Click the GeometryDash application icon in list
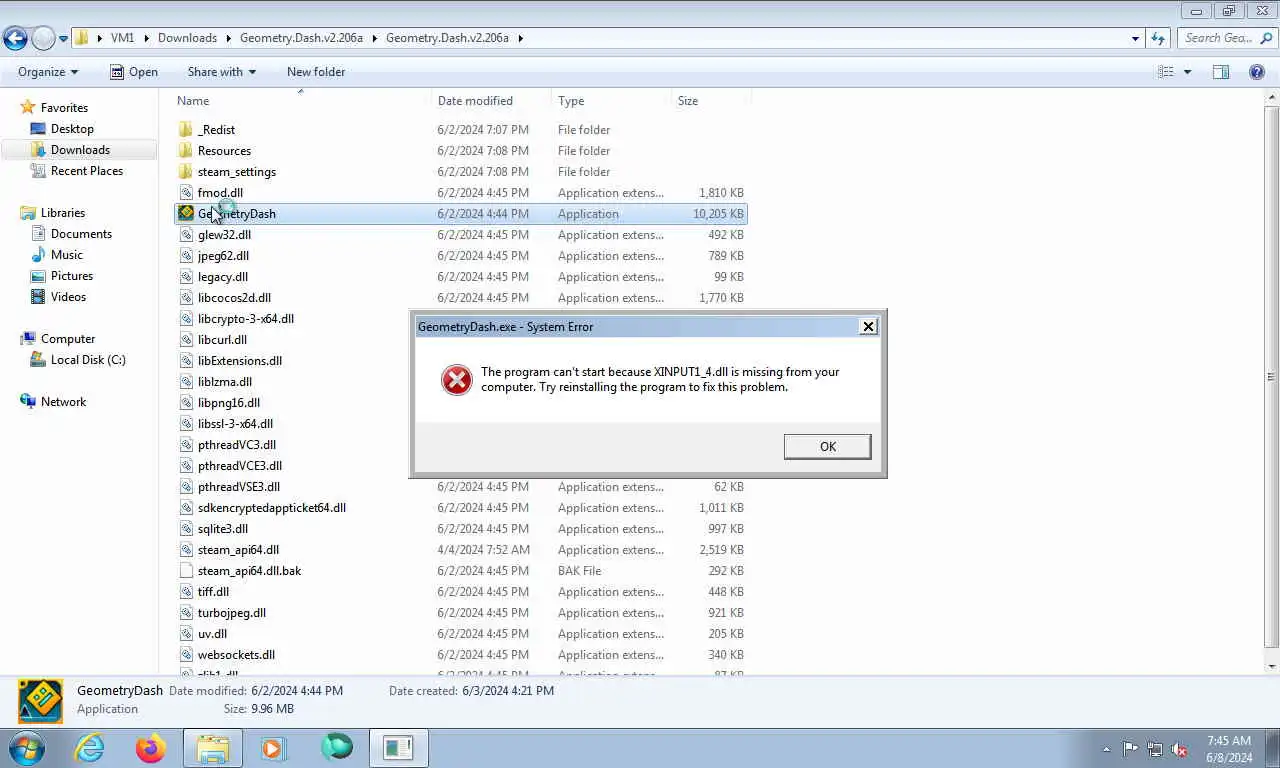 (x=186, y=213)
